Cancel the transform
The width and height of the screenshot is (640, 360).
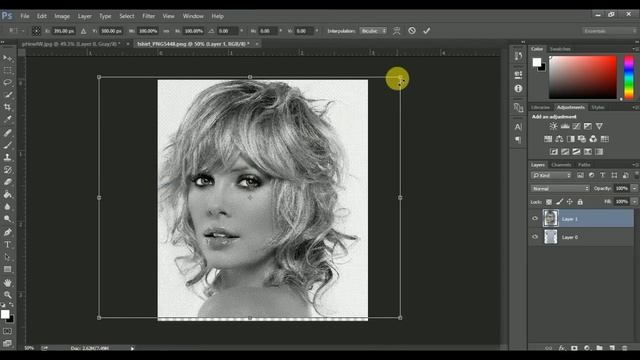pyautogui.click(x=412, y=31)
